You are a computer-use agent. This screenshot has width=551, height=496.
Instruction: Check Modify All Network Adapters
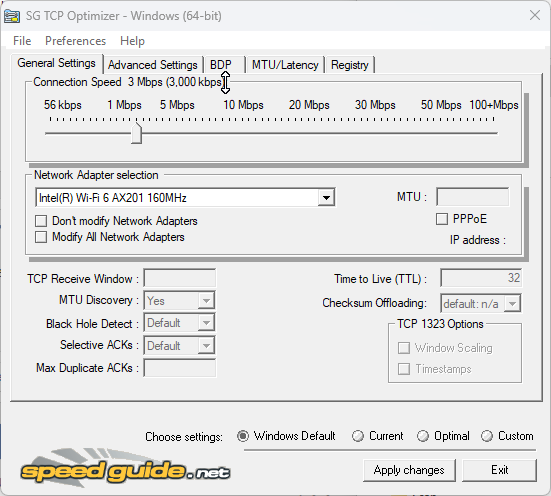(41, 237)
